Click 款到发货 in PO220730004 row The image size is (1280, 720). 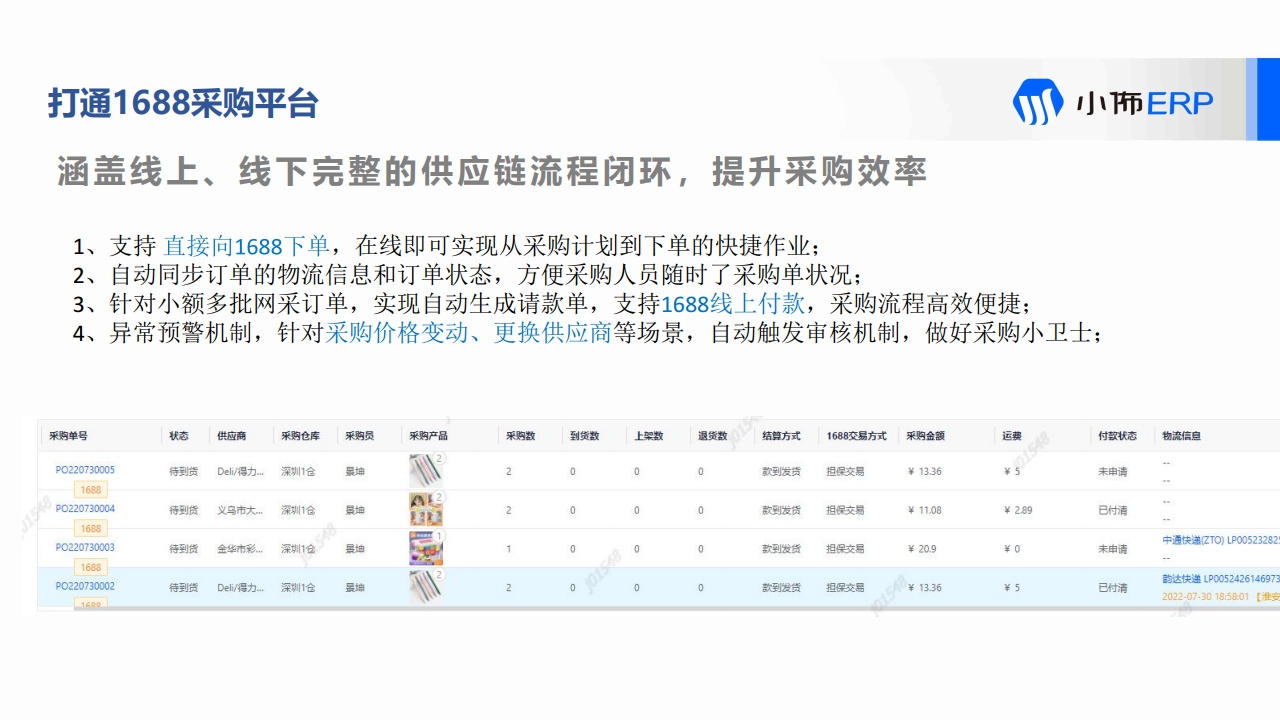pos(781,510)
